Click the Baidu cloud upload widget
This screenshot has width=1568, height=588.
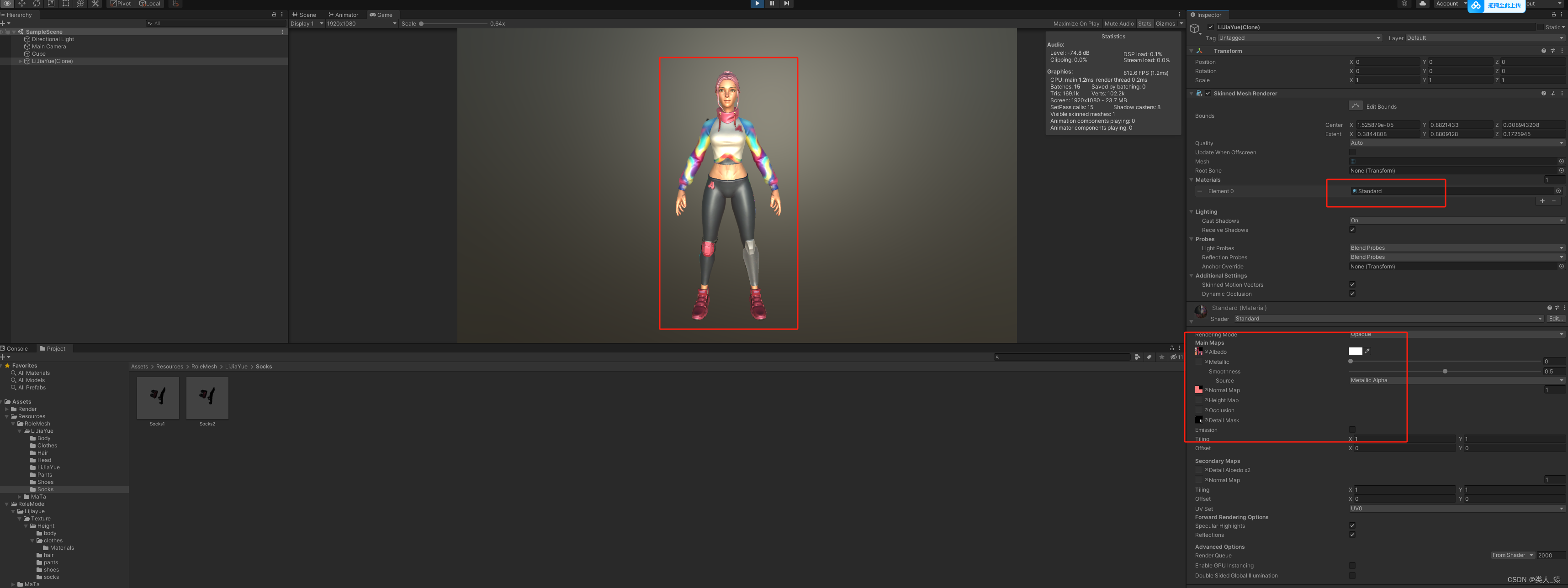[1496, 5]
